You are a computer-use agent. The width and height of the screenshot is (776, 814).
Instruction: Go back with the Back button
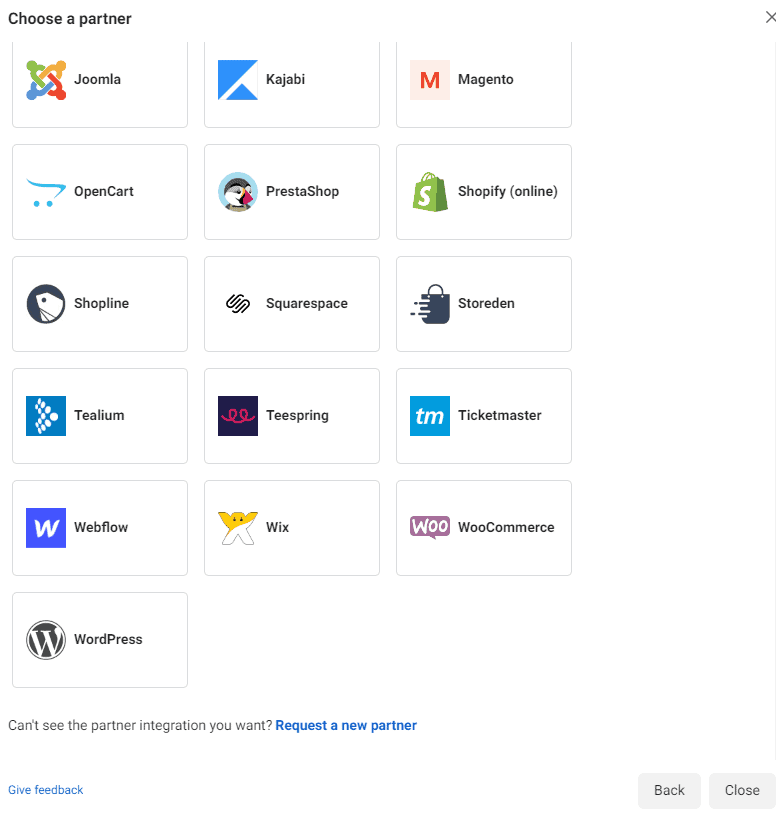click(x=669, y=790)
